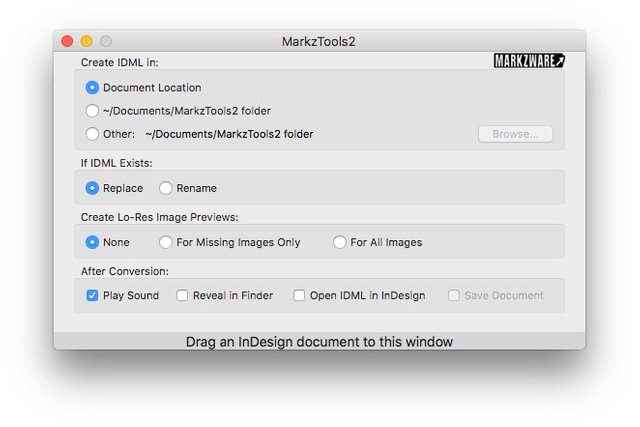This screenshot has height=427, width=640.
Task: Enable Reveal in Finder checkbox
Action: tap(182, 295)
